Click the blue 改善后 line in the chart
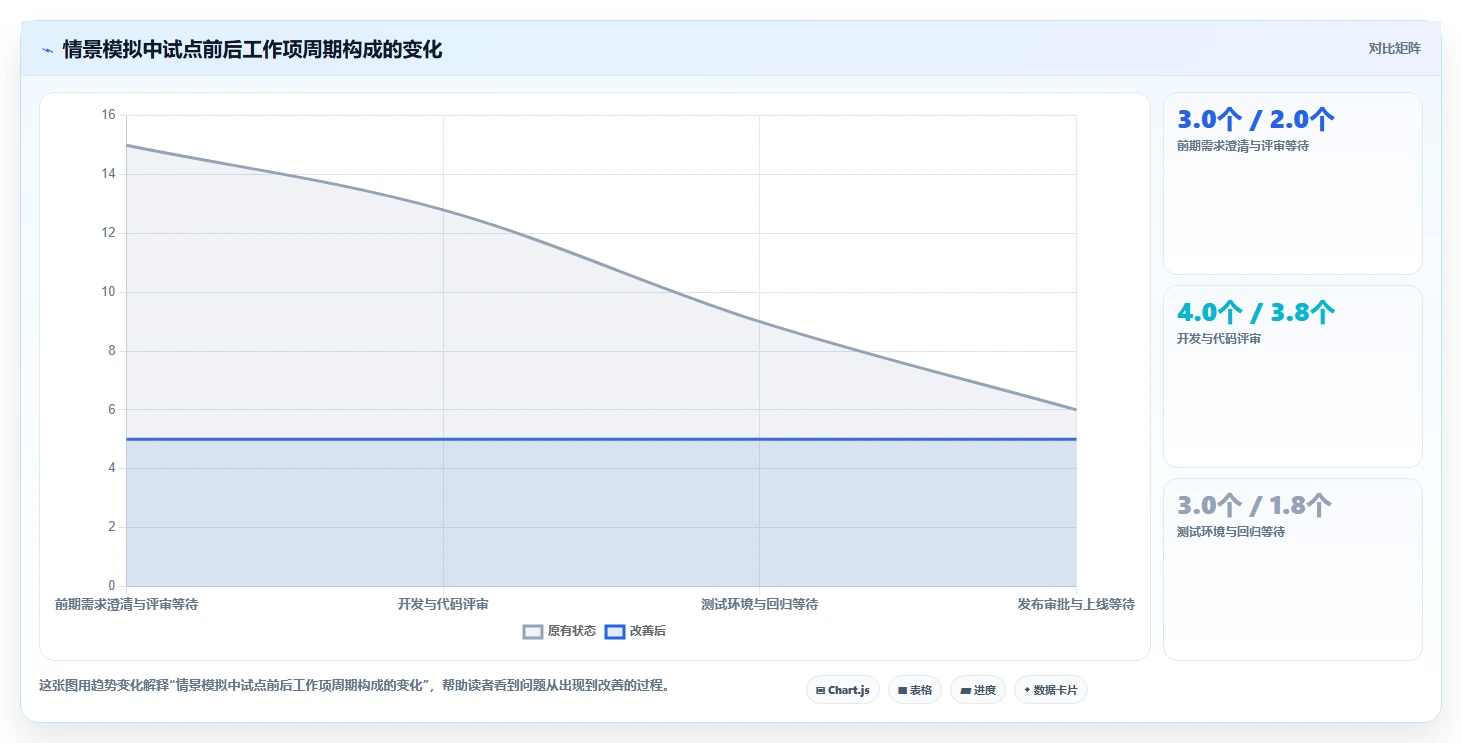The width and height of the screenshot is (1462, 743). pyautogui.click(x=601, y=439)
